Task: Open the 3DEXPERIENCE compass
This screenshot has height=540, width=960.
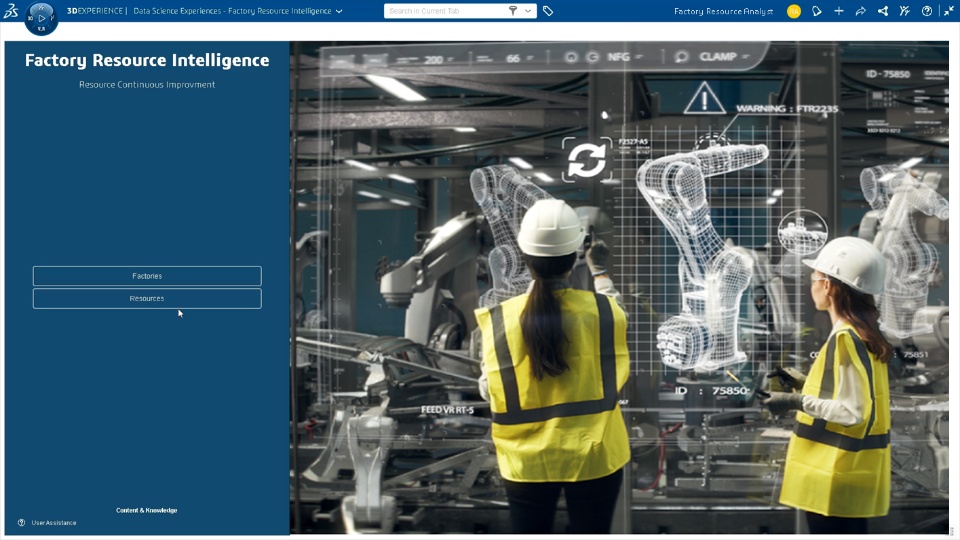Action: 41,18
